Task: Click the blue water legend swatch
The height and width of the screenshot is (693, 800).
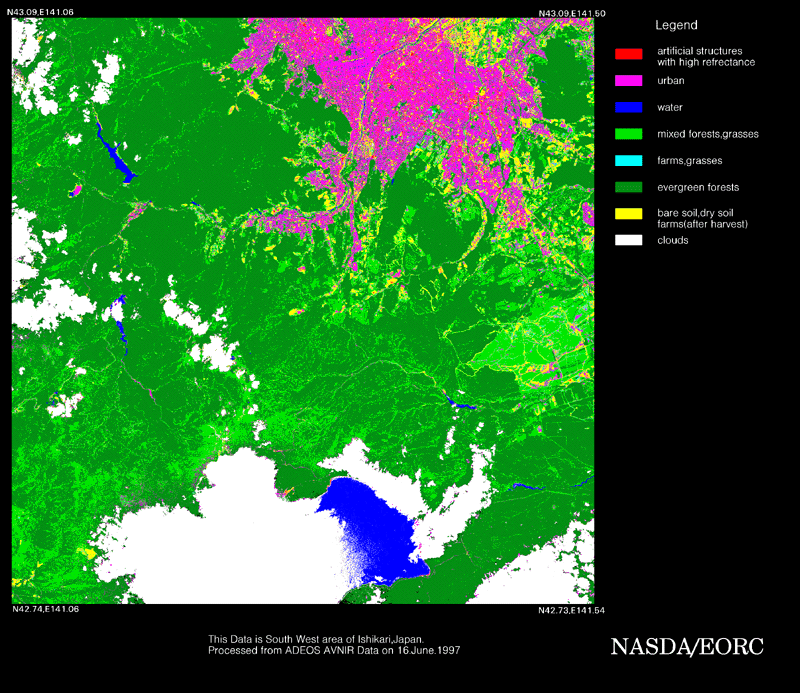Action: [629, 107]
